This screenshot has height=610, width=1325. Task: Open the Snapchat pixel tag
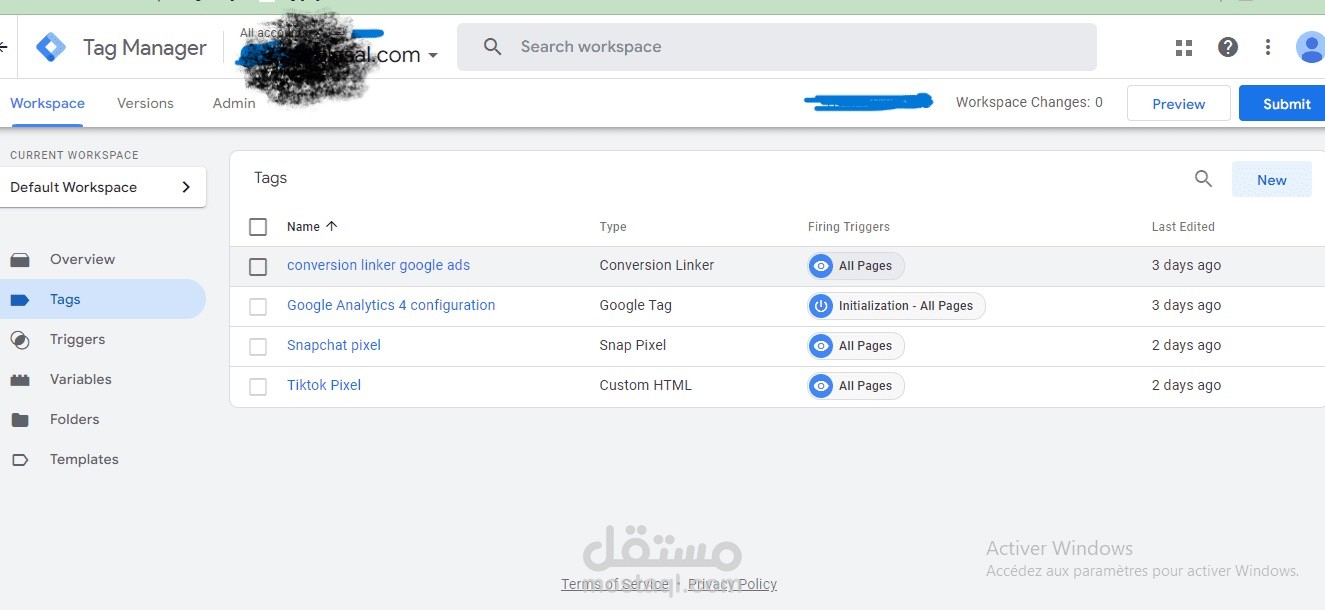(334, 345)
